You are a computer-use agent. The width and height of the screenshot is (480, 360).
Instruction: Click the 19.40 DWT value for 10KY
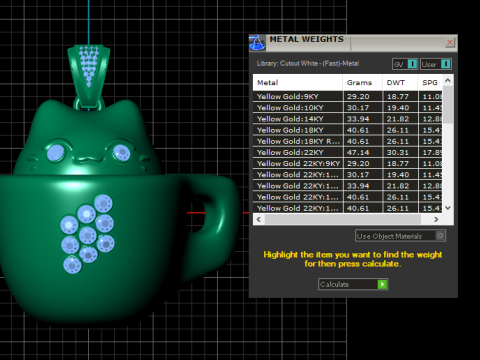coord(398,108)
